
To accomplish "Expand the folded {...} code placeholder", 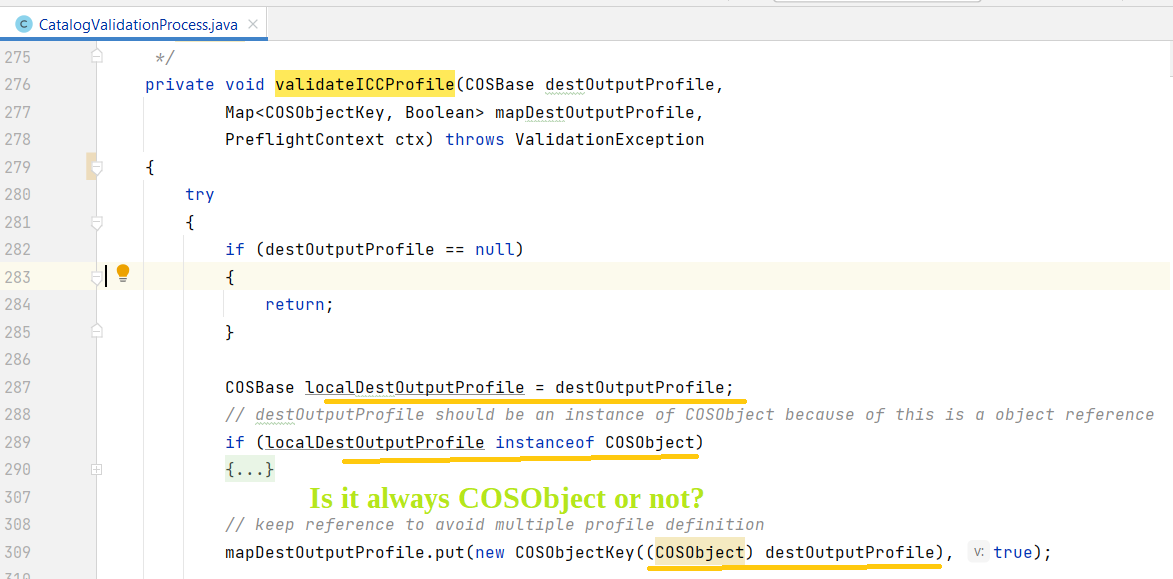I will (x=250, y=470).
